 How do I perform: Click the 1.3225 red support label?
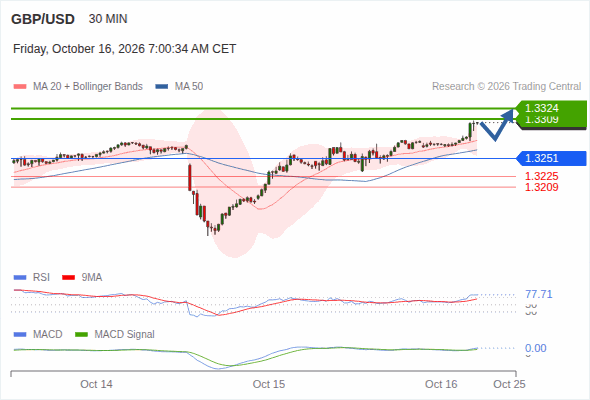(541, 176)
